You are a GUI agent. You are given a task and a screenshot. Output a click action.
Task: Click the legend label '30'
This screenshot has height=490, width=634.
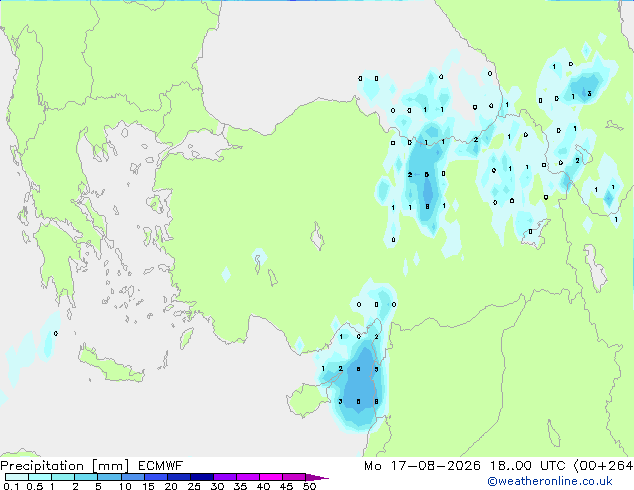click(217, 486)
